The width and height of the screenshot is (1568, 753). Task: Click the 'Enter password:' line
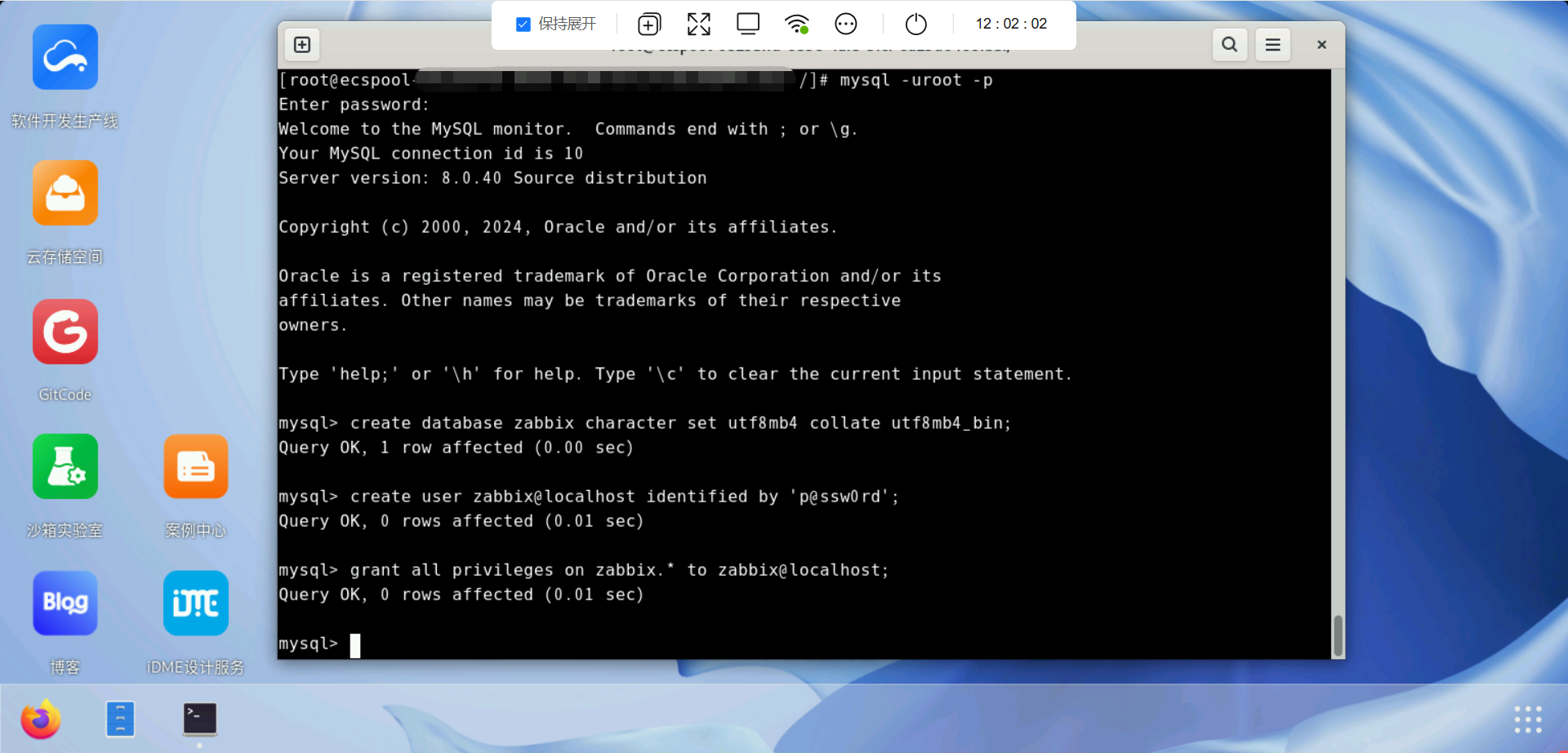354,105
